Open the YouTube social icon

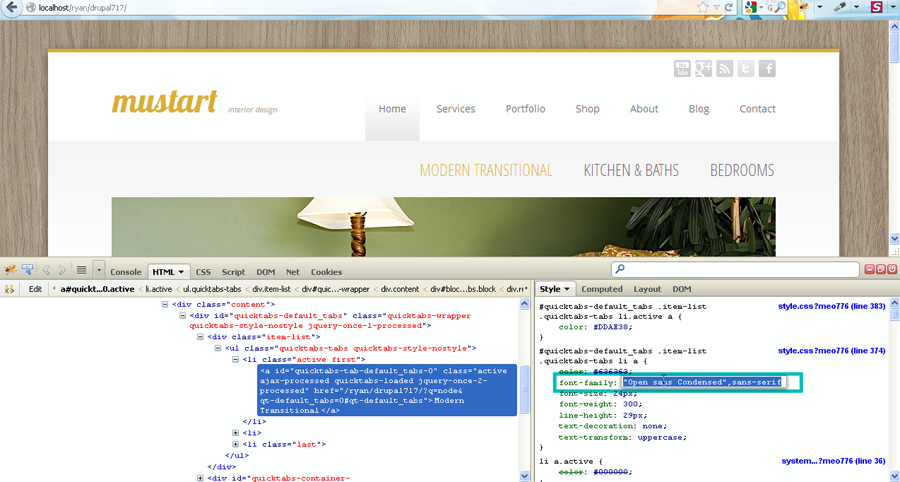tap(682, 68)
